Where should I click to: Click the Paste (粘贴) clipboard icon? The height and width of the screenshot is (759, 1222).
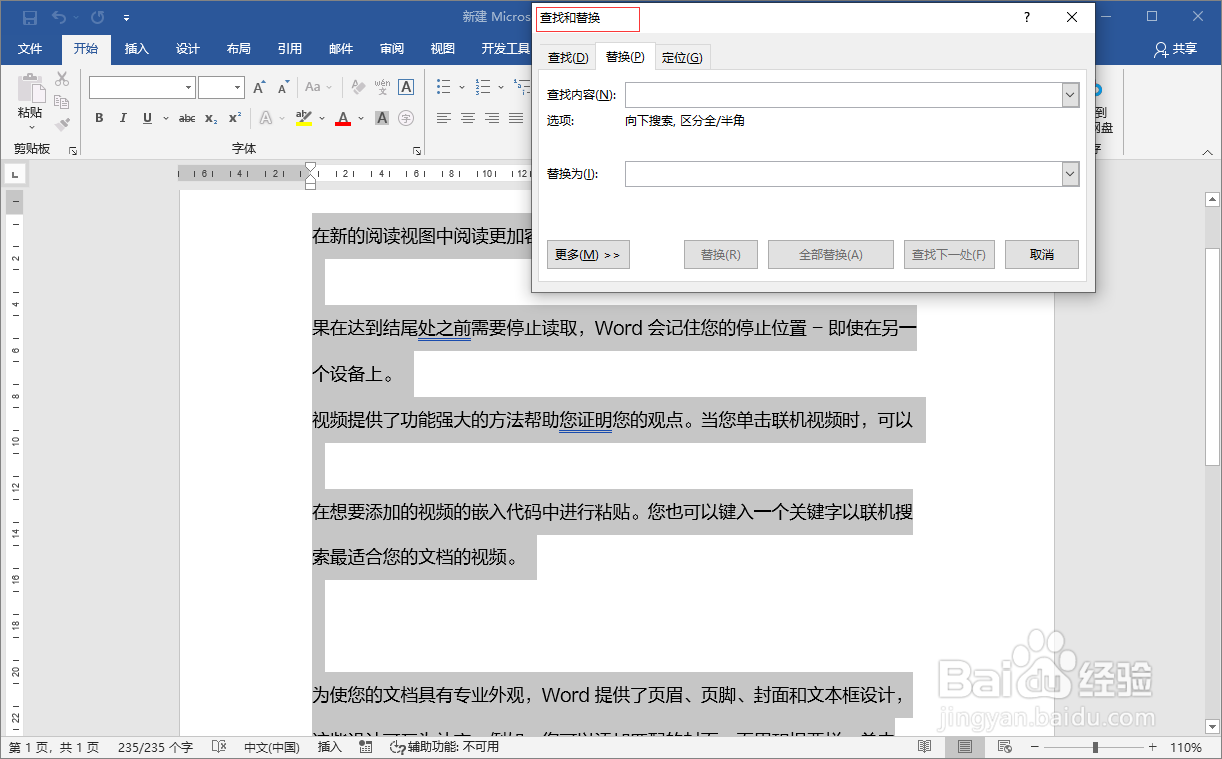pos(30,90)
